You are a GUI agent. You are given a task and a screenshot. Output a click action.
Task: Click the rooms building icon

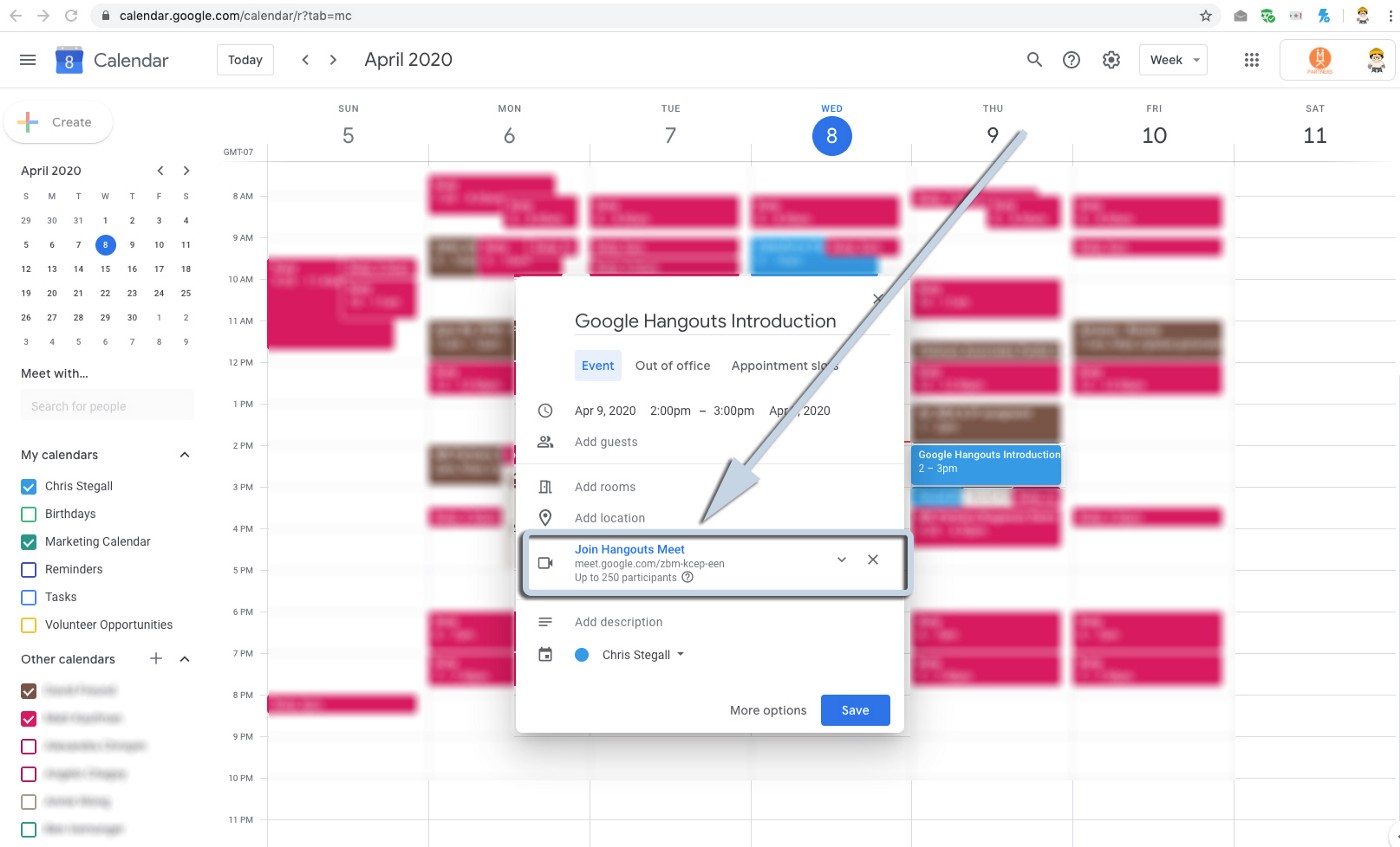[x=545, y=487]
